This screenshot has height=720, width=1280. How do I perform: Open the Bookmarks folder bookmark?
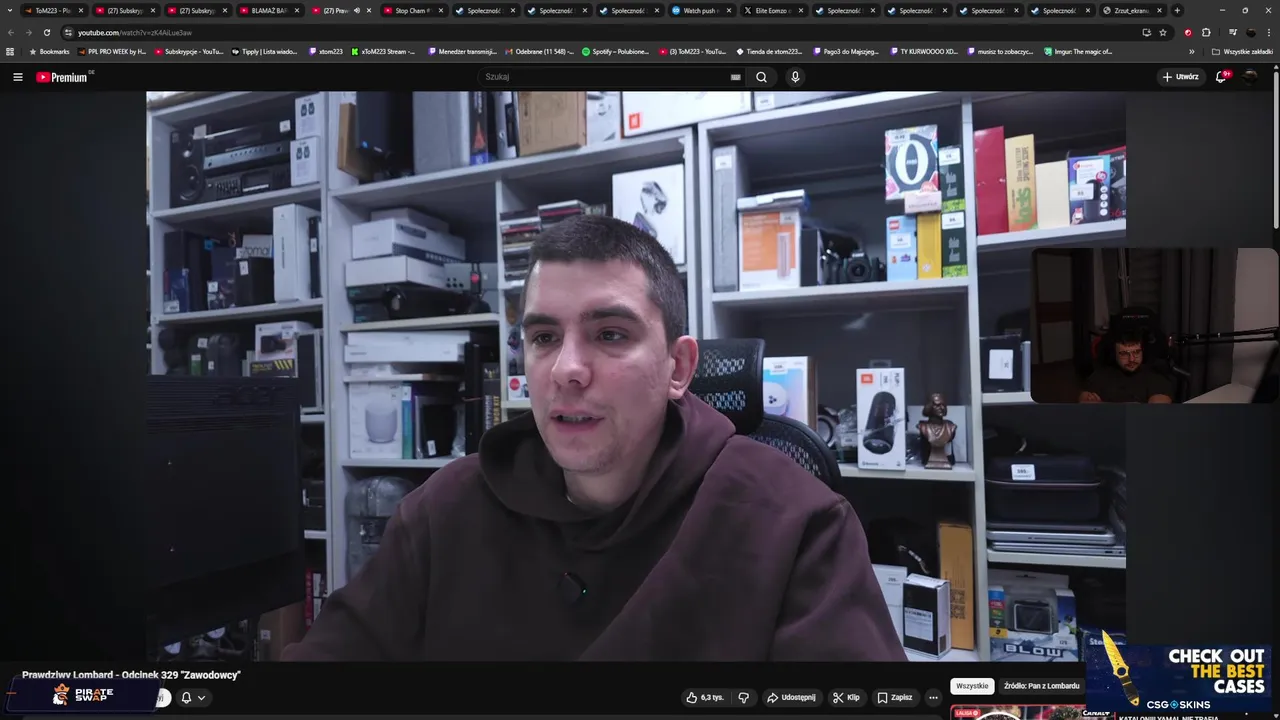pos(49,51)
